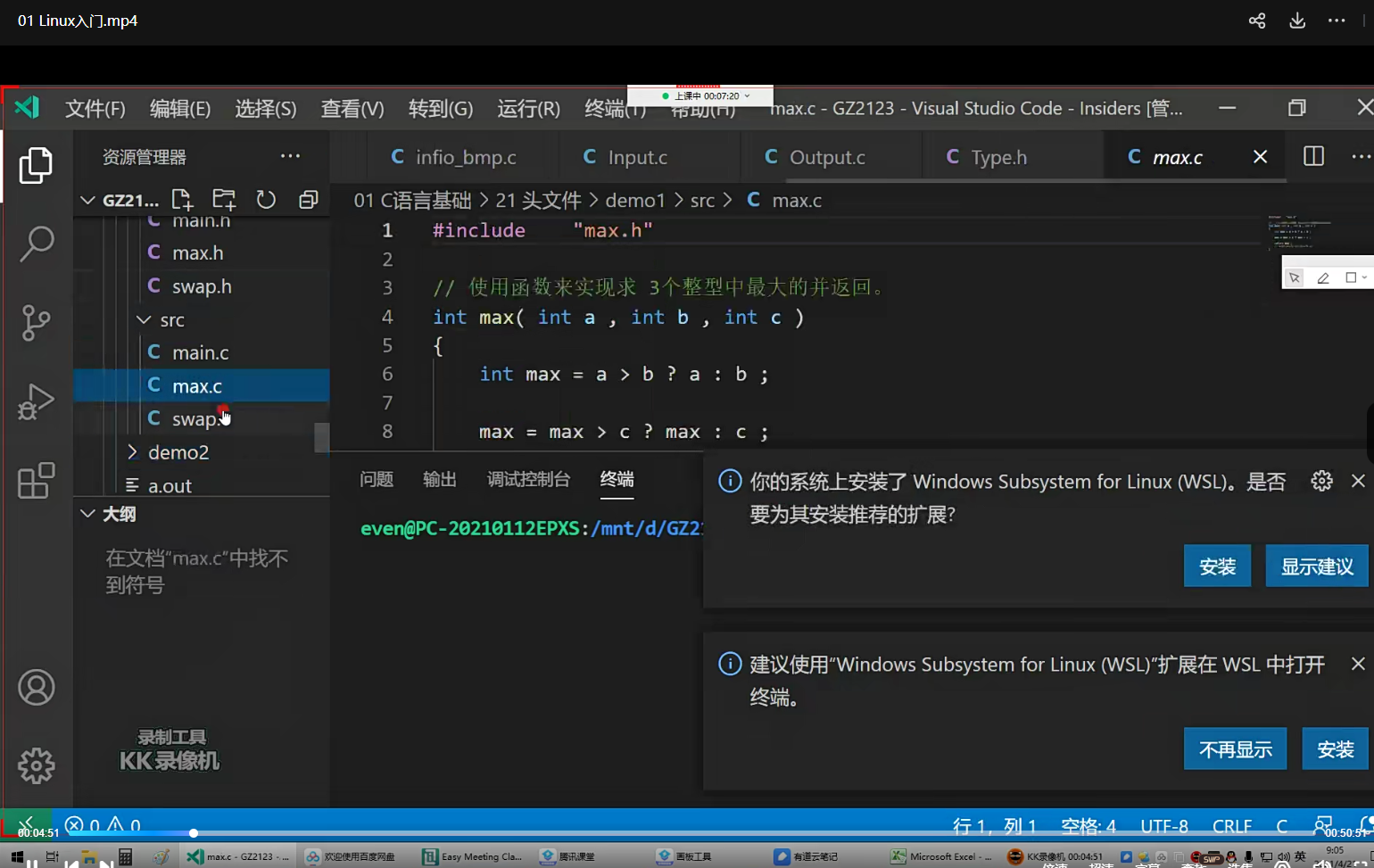Click 安装 in the WSL extension notification
Image resolution: width=1374 pixels, height=868 pixels.
pos(1217,566)
